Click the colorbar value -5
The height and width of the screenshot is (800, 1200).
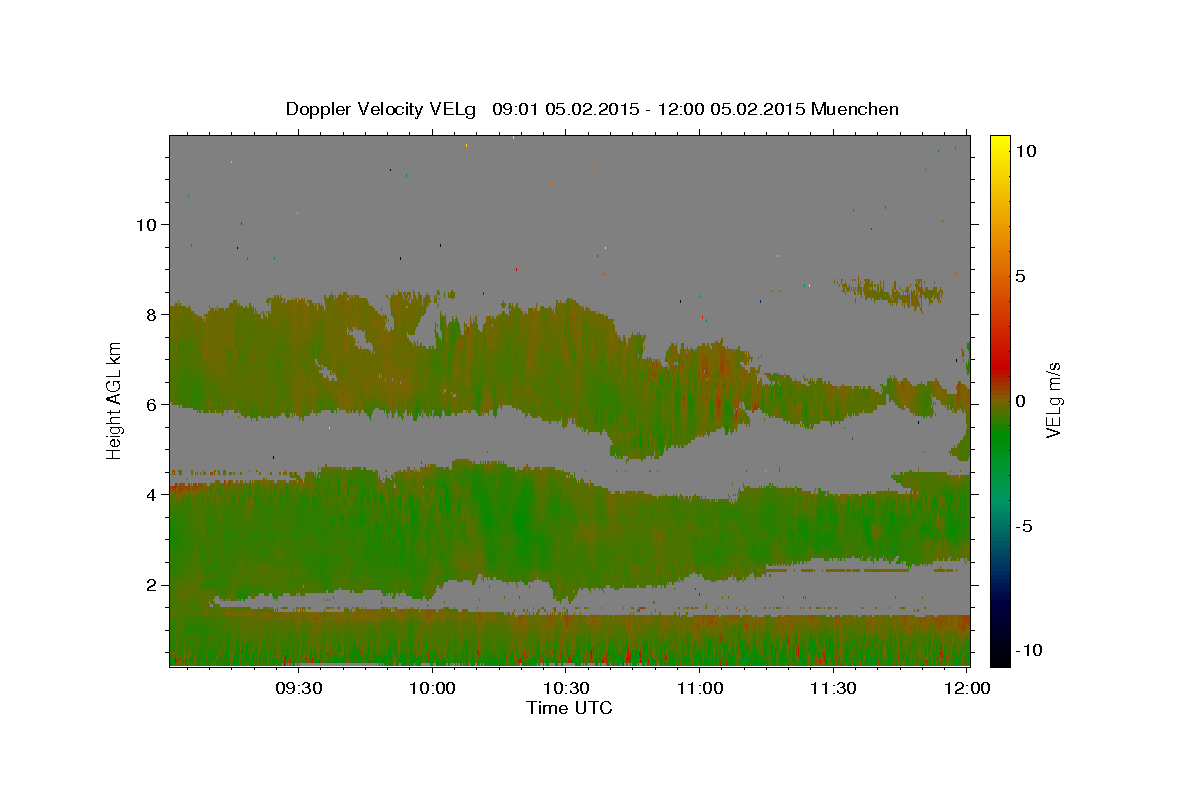click(1025, 526)
